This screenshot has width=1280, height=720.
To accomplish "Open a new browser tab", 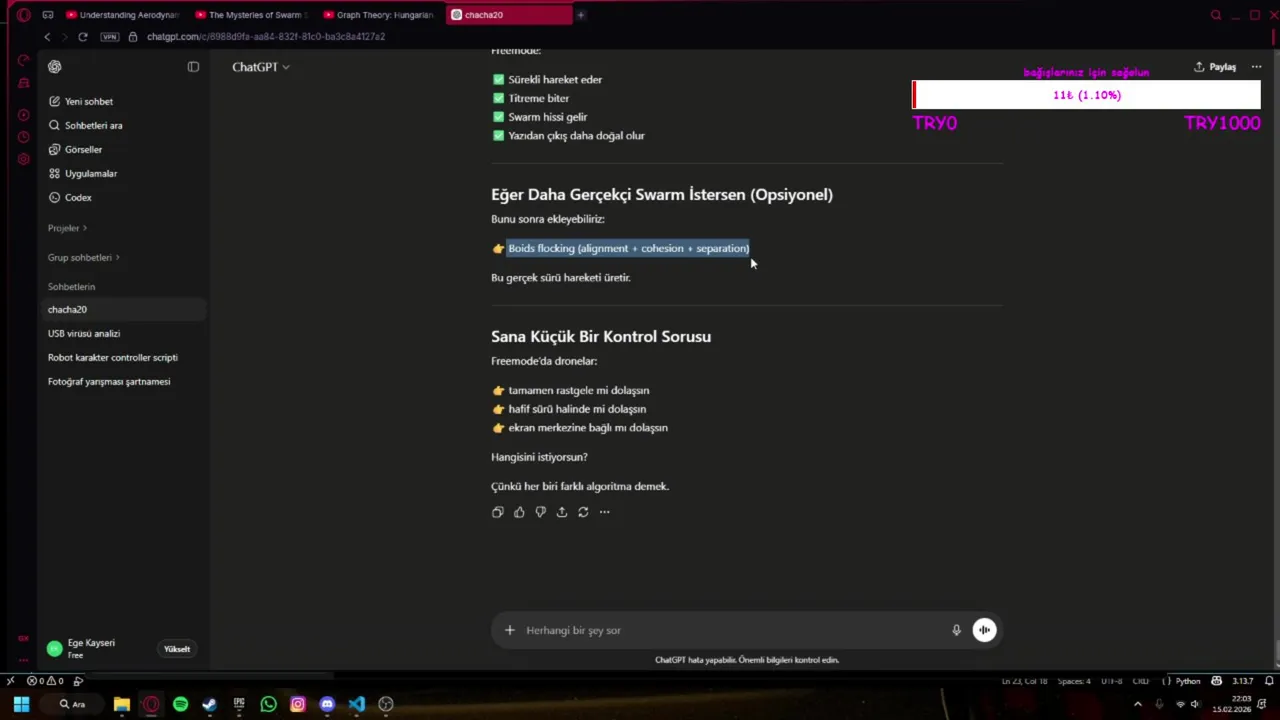I will (x=580, y=15).
